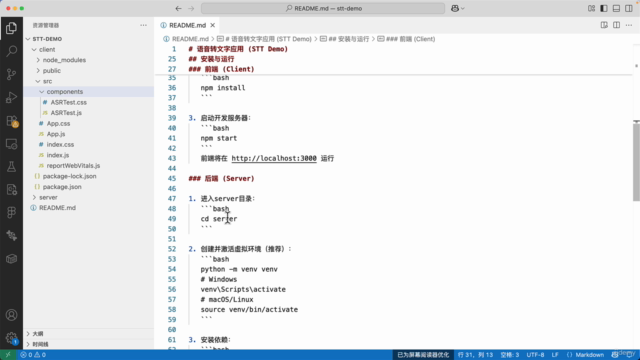Toggle the bottom panel visibility
Viewport: 640px width, 360px height.
click(616, 8)
